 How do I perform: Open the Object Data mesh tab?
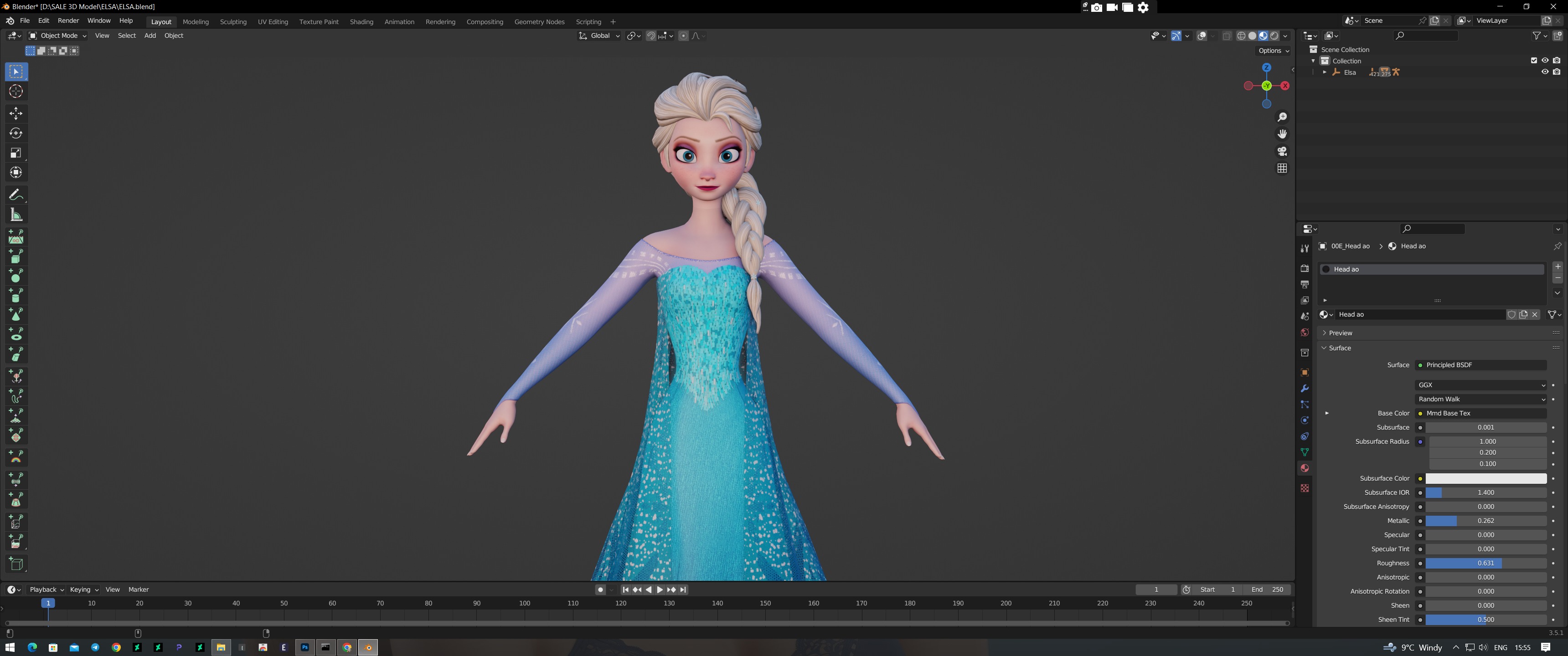point(1305,452)
